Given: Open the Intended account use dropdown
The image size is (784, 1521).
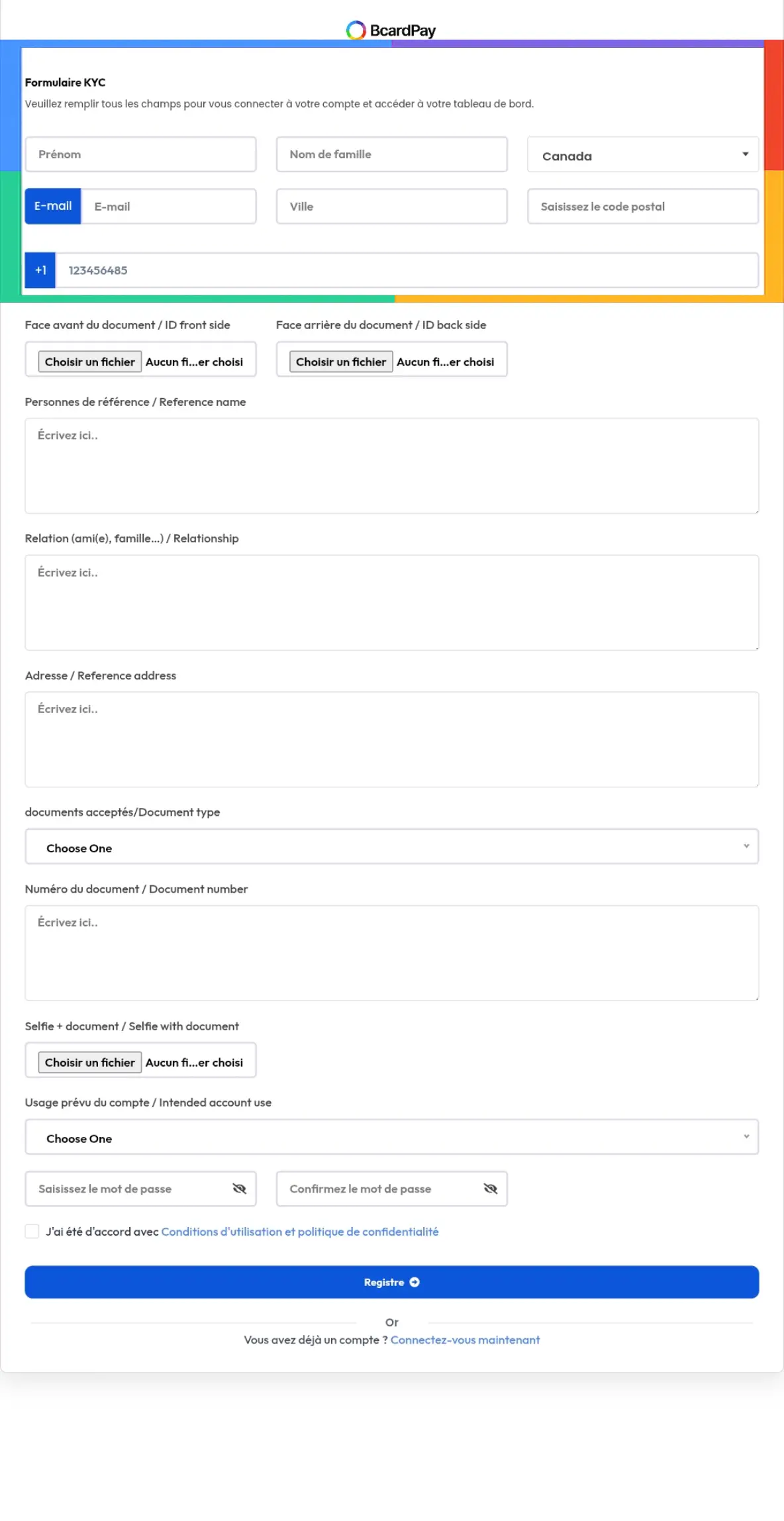Looking at the screenshot, I should pos(391,1138).
